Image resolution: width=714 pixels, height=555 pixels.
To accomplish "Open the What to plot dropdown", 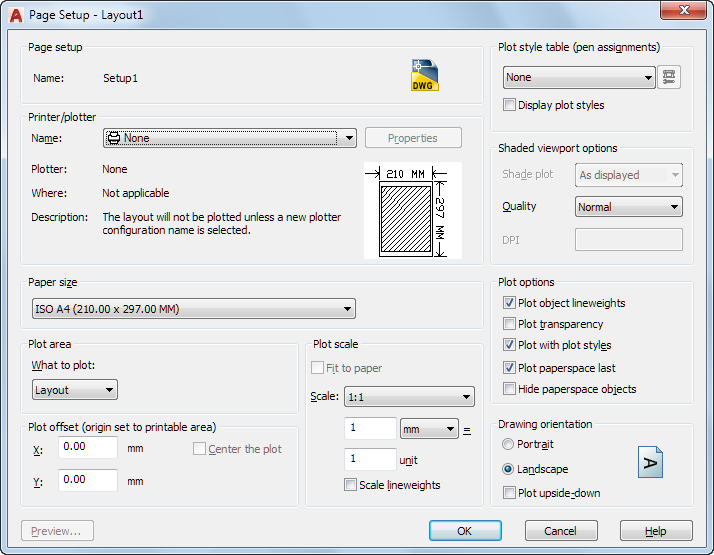I will pos(74,390).
